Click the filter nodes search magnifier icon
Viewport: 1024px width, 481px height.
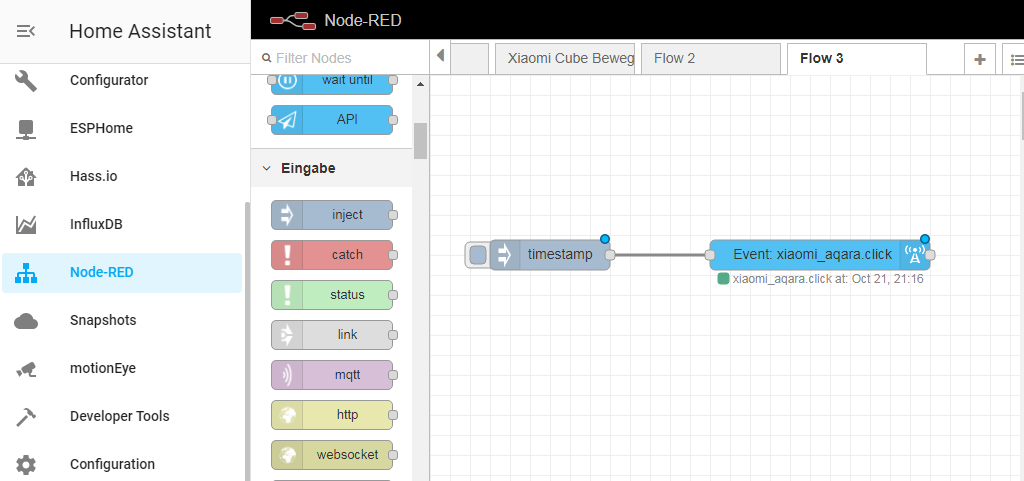[x=266, y=58]
